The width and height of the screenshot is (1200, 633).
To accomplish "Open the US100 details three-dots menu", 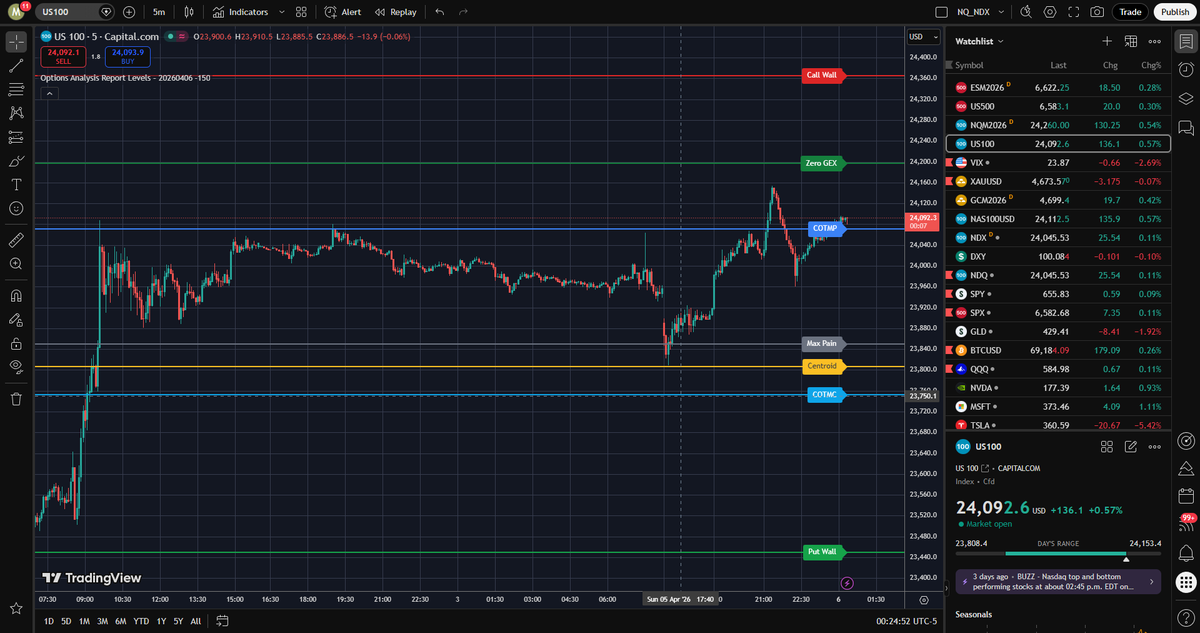I will (1155, 447).
